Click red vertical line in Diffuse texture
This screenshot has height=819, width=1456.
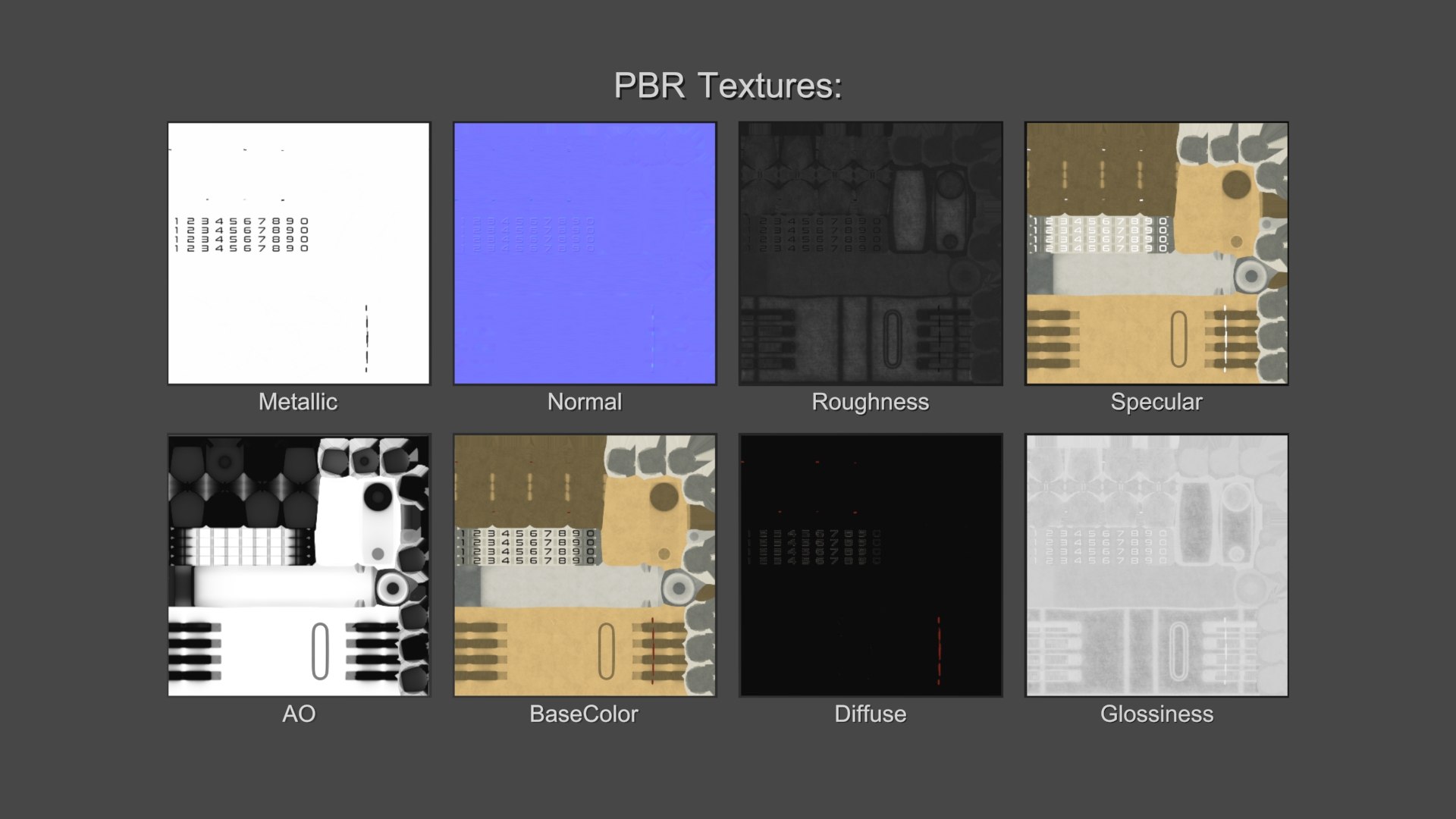pos(939,650)
